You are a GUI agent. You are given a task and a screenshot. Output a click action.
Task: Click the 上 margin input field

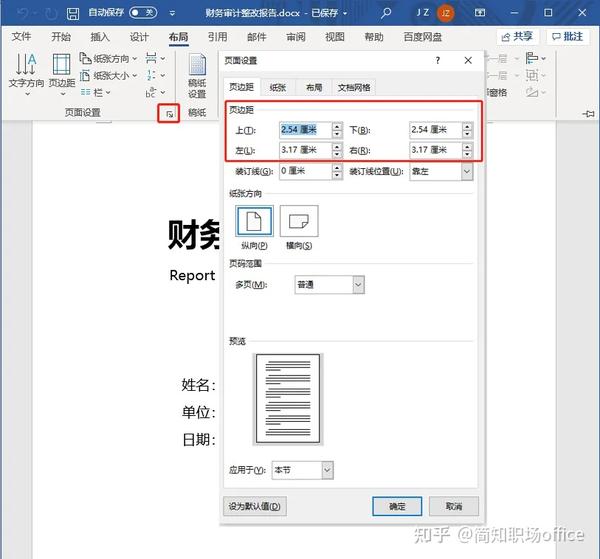(x=305, y=130)
